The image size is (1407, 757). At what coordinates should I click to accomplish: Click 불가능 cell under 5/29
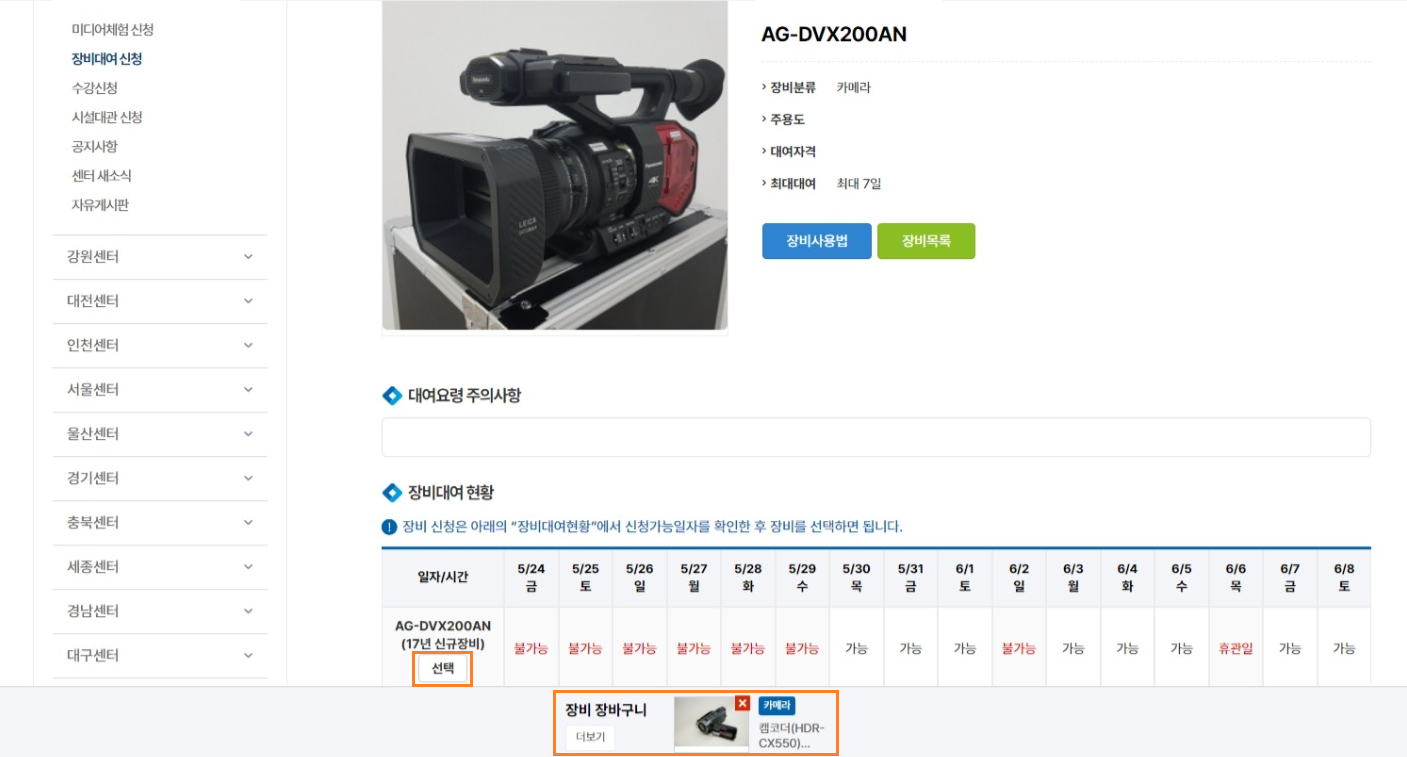pyautogui.click(x=802, y=648)
